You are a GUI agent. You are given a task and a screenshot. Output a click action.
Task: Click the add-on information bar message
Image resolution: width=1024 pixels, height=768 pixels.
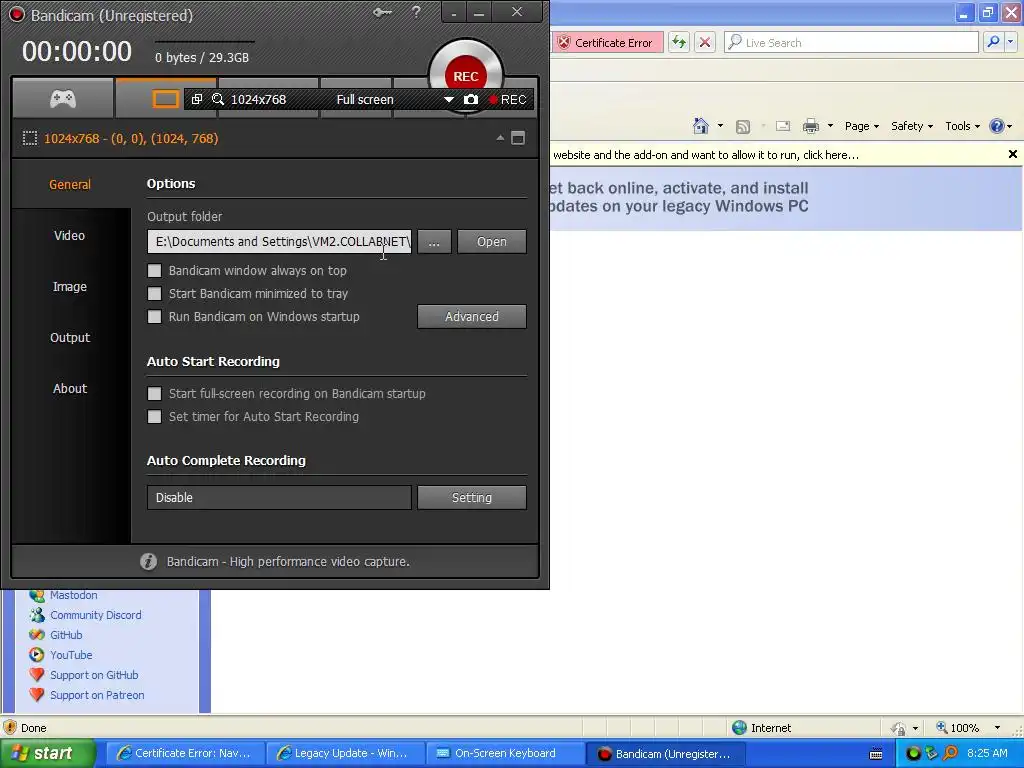pos(706,155)
